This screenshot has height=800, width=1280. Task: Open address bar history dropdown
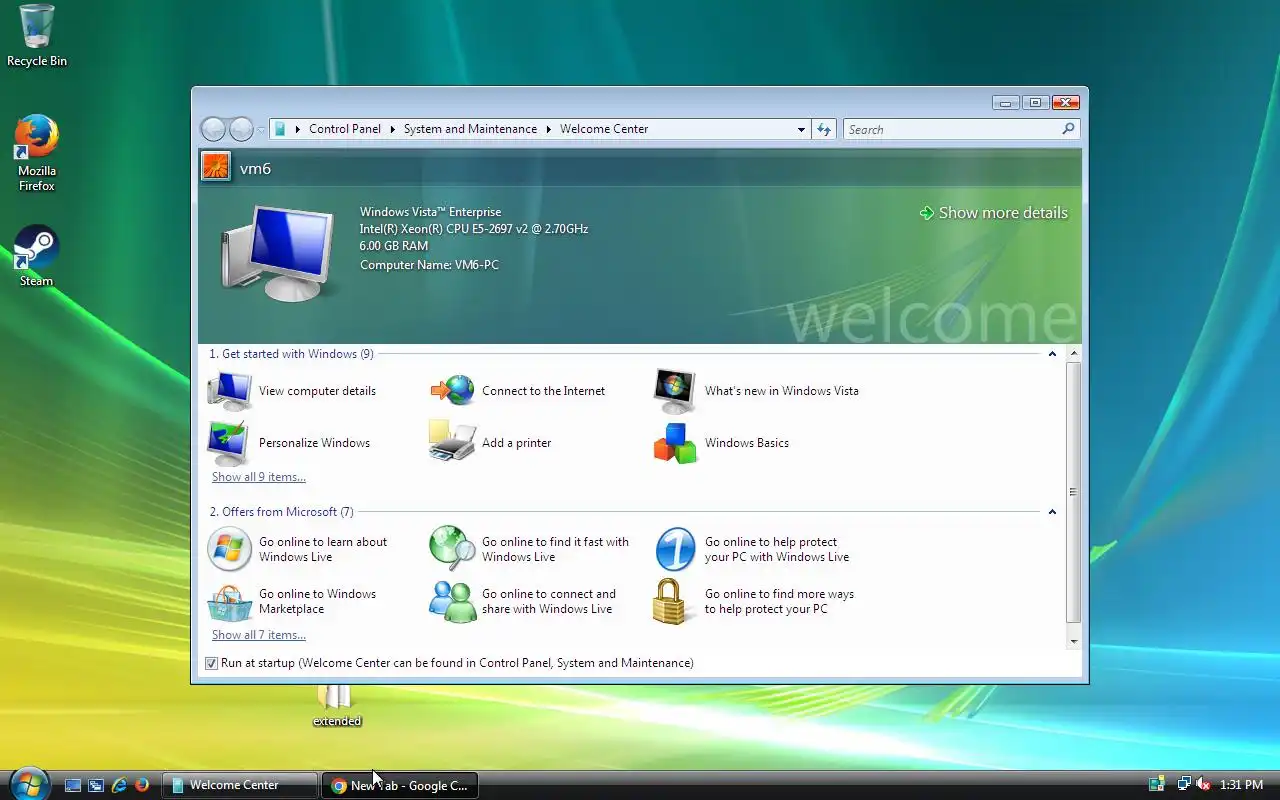(801, 129)
